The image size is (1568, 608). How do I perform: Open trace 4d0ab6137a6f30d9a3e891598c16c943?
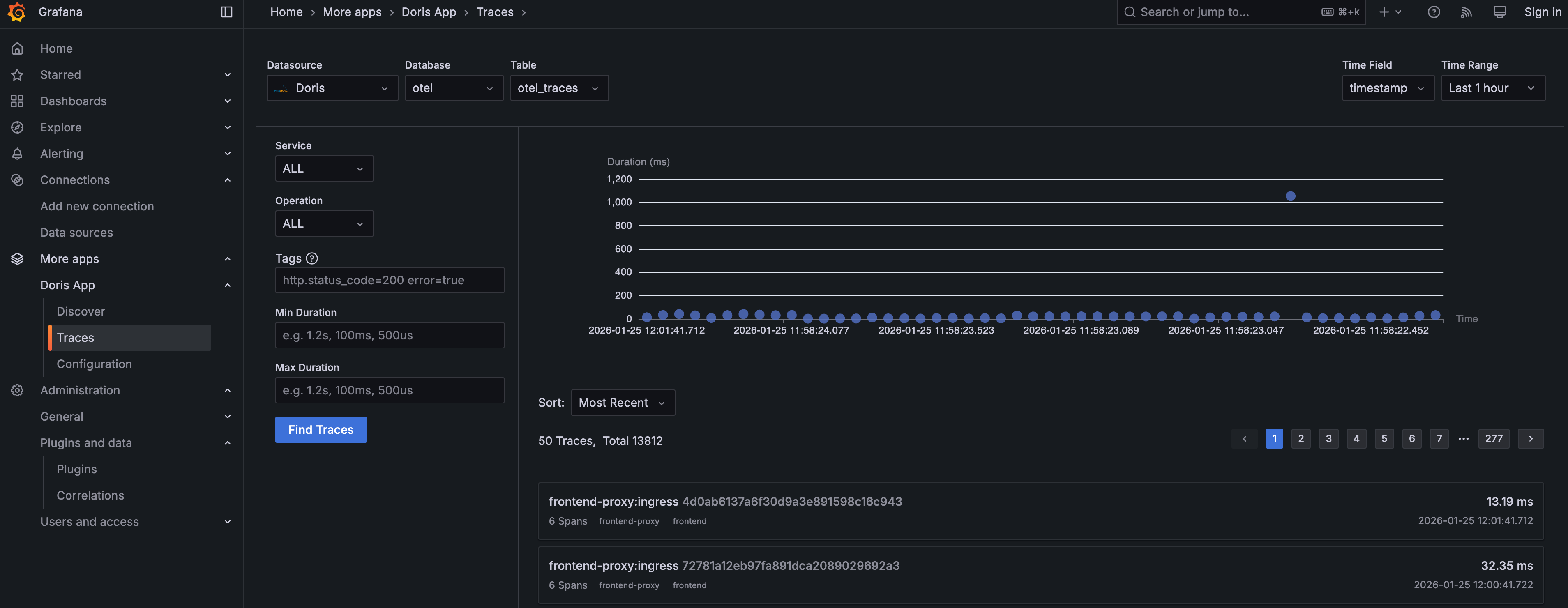coord(1041,511)
